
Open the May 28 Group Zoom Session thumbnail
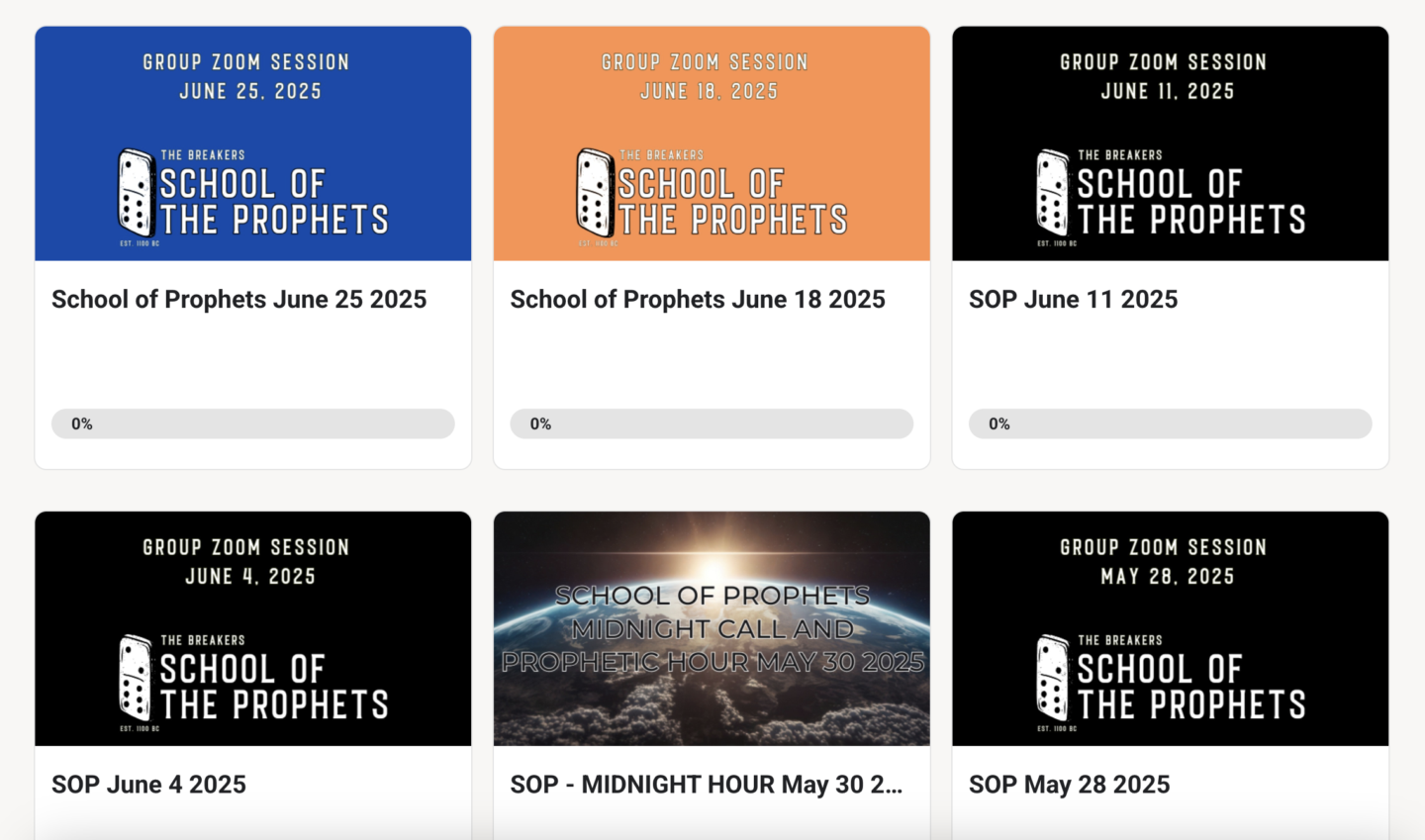pos(1170,627)
